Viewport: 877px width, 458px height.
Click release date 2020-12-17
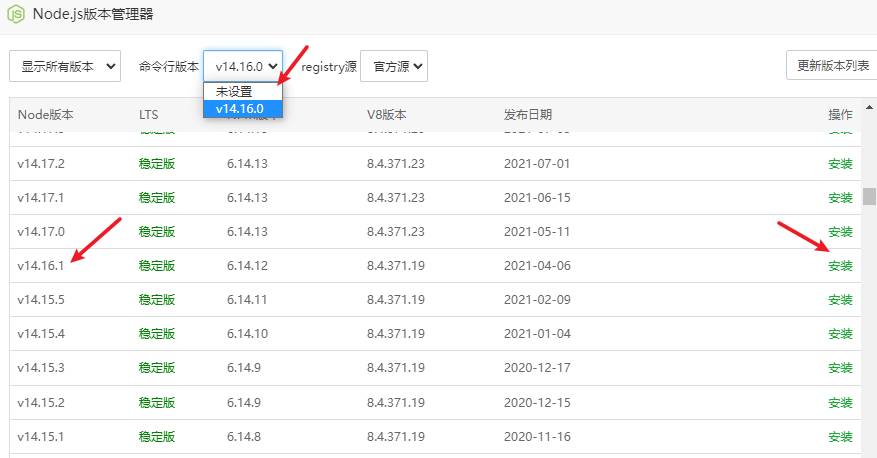pos(537,369)
